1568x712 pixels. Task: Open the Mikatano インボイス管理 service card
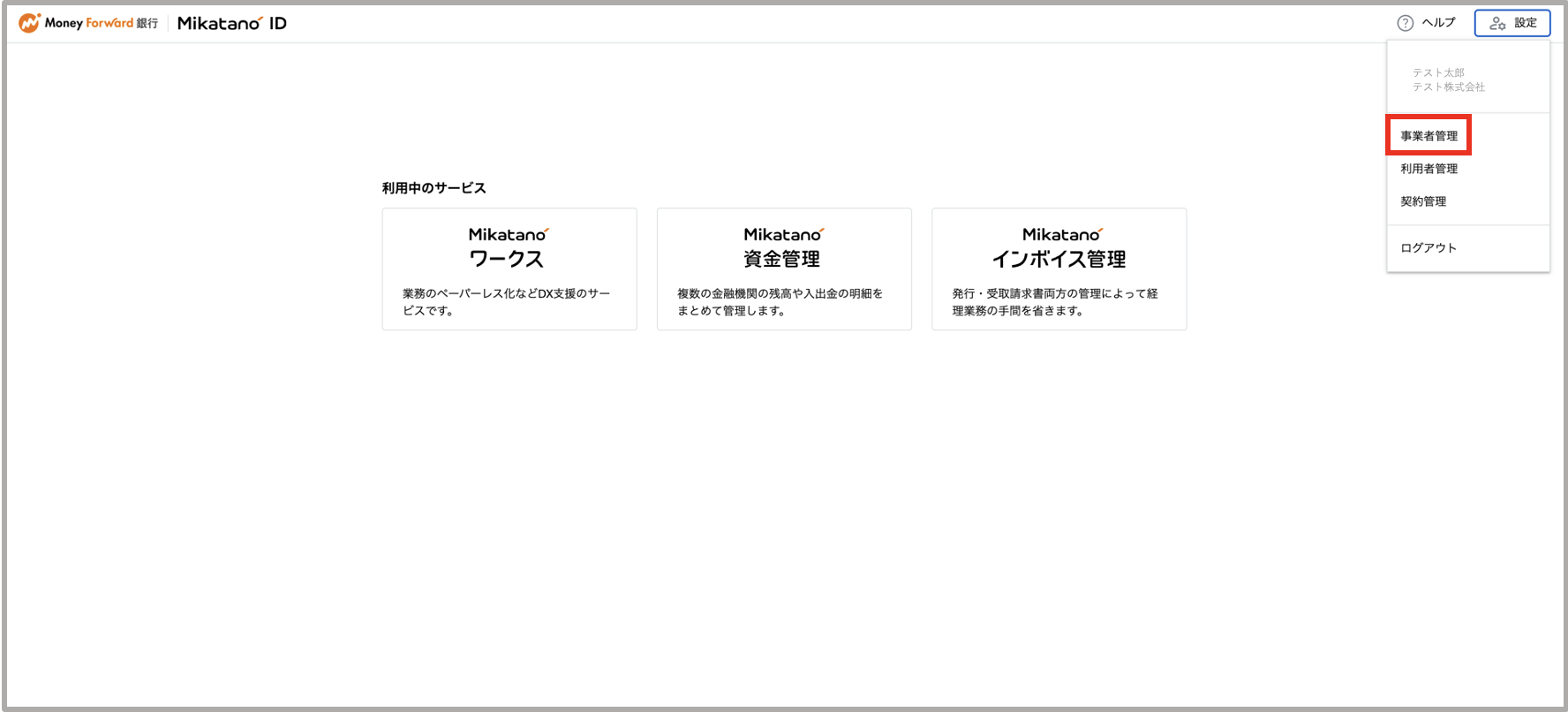click(x=1059, y=269)
